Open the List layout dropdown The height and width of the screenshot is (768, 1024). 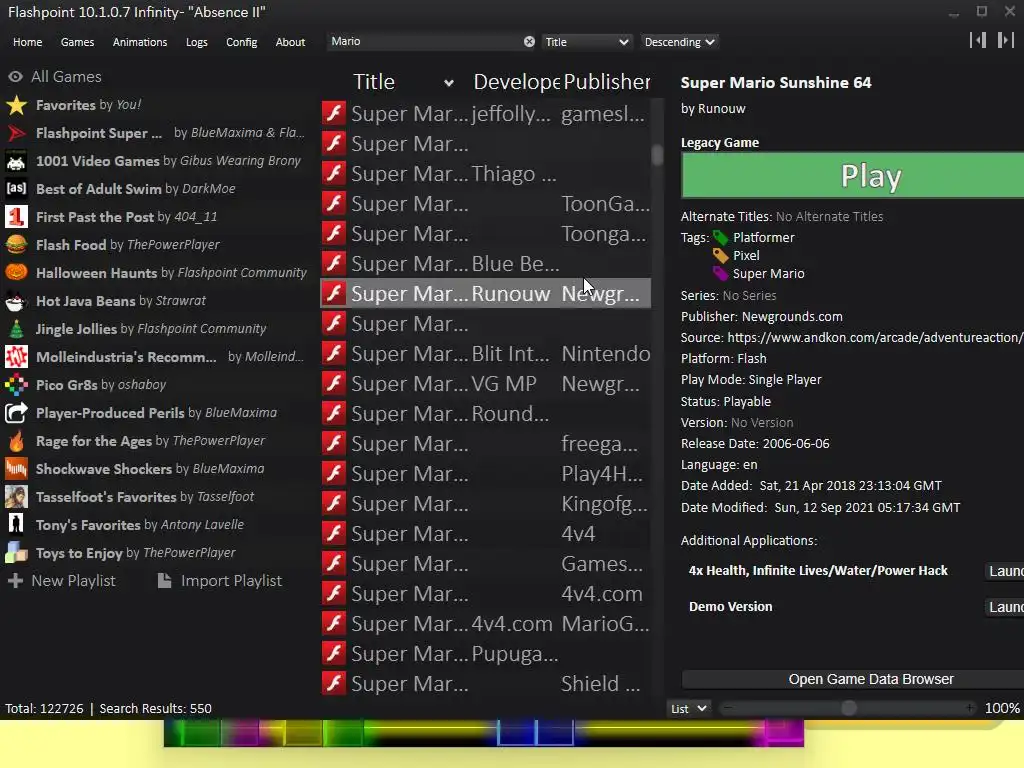(x=689, y=709)
